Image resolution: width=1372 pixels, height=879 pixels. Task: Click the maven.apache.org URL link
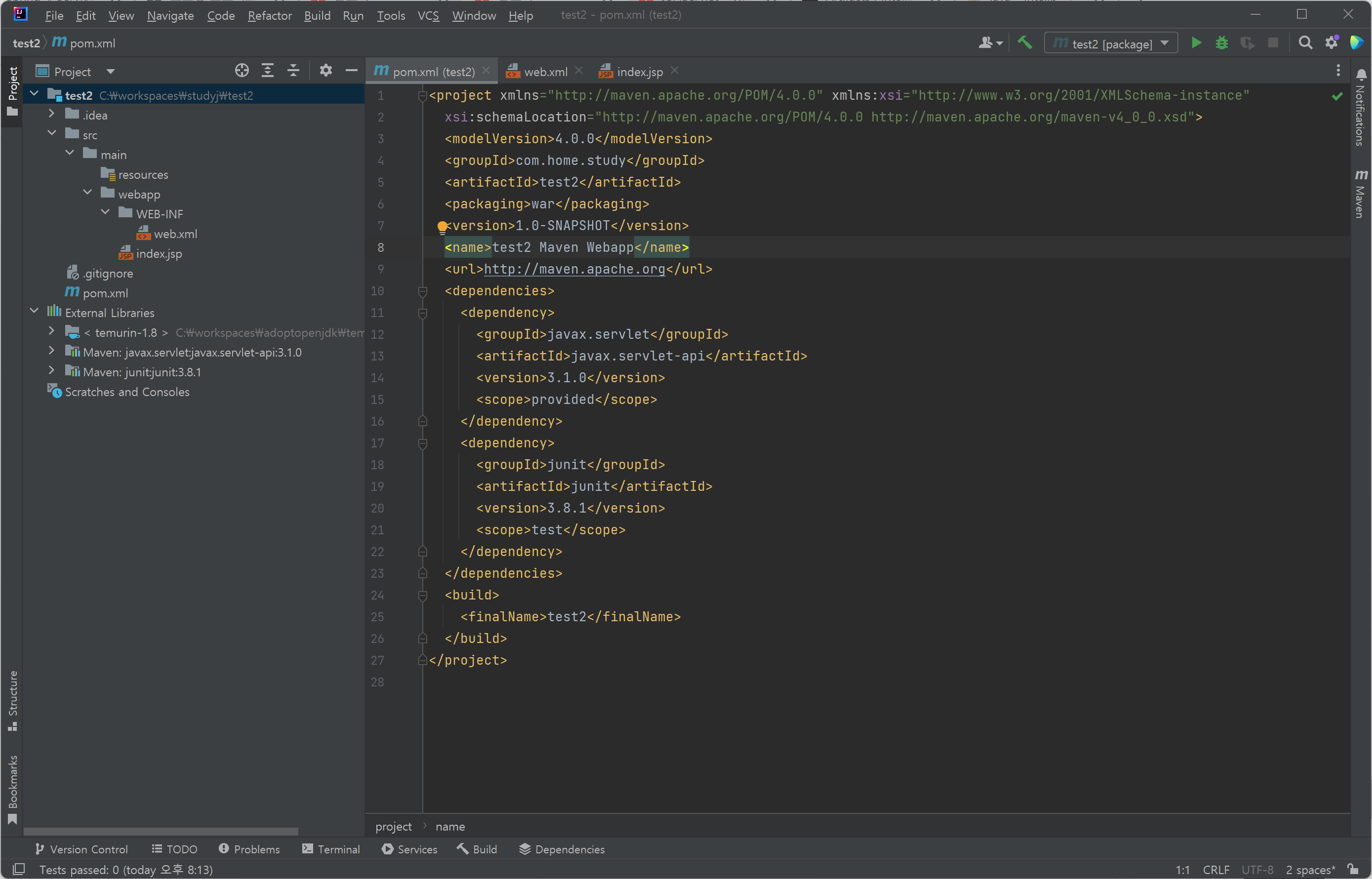(574, 269)
